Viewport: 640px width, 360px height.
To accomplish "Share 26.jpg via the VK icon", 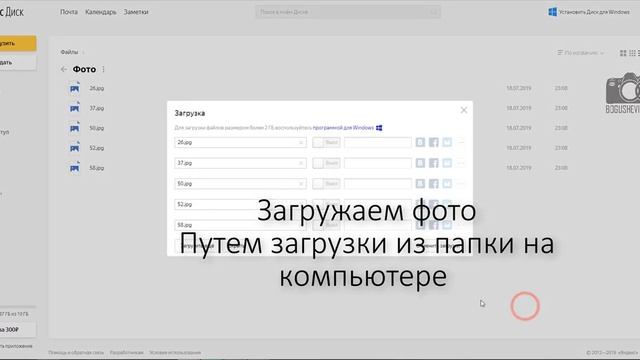I will 420,142.
